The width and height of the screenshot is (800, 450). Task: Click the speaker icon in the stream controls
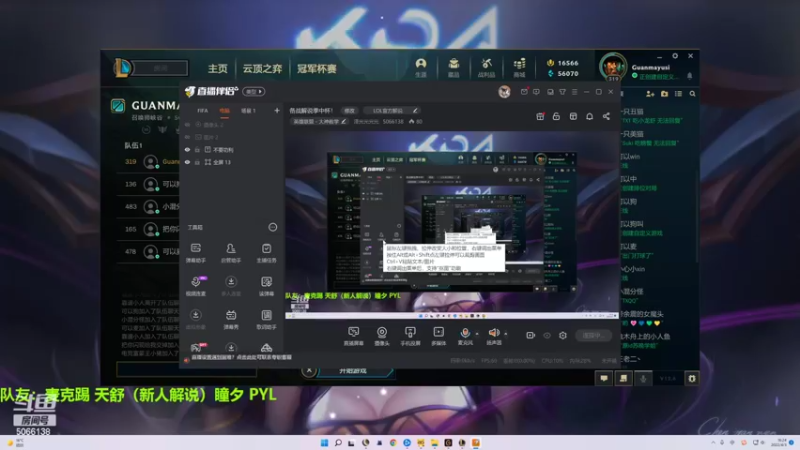click(x=493, y=333)
